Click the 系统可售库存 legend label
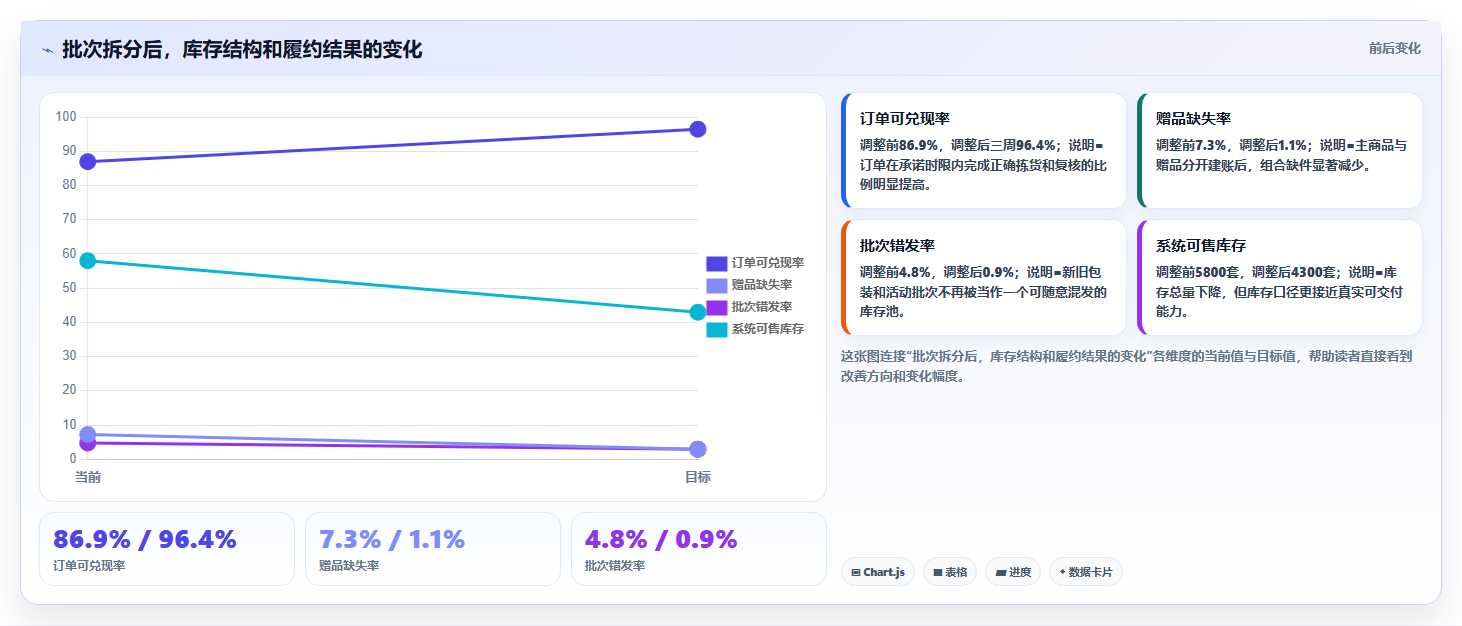The width and height of the screenshot is (1462, 626). pos(767,329)
